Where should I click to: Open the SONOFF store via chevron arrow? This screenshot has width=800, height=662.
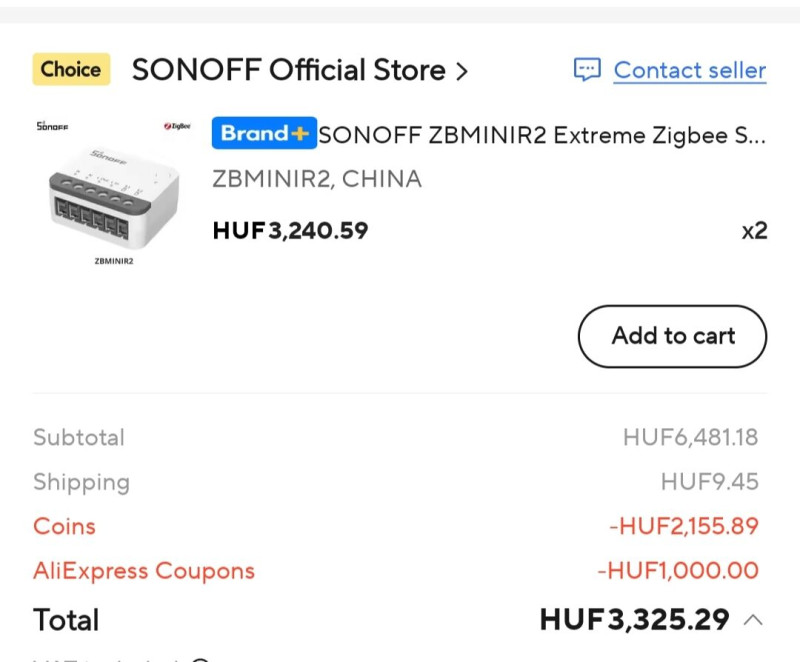coord(461,71)
